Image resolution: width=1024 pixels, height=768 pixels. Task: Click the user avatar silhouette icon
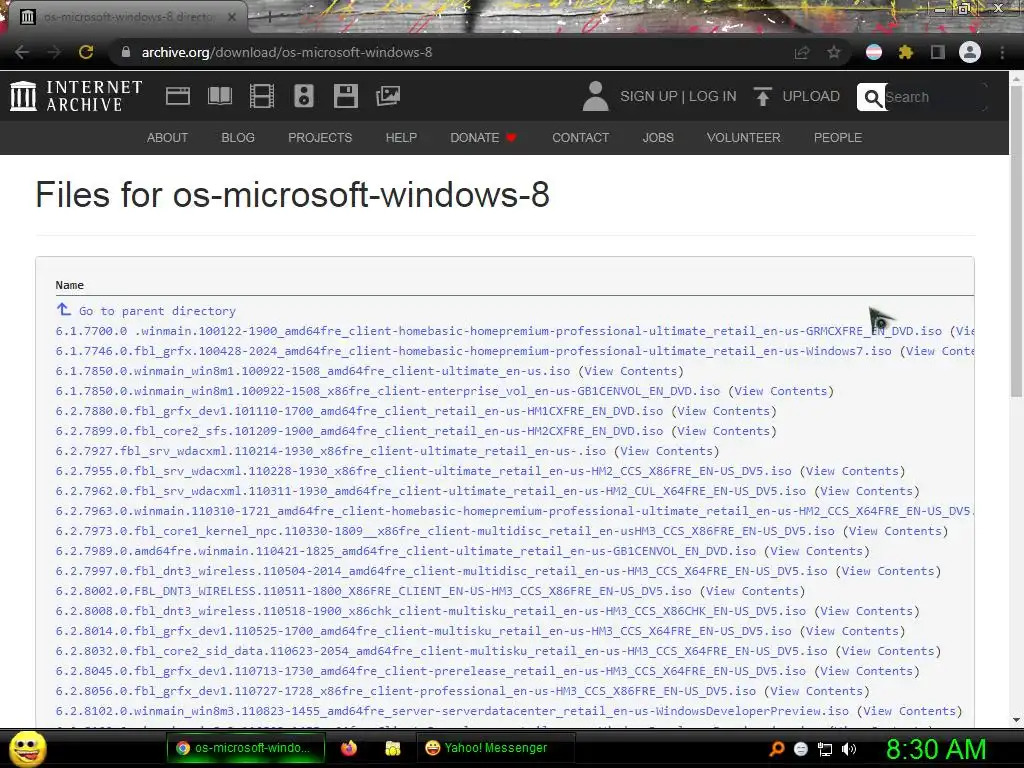(595, 96)
